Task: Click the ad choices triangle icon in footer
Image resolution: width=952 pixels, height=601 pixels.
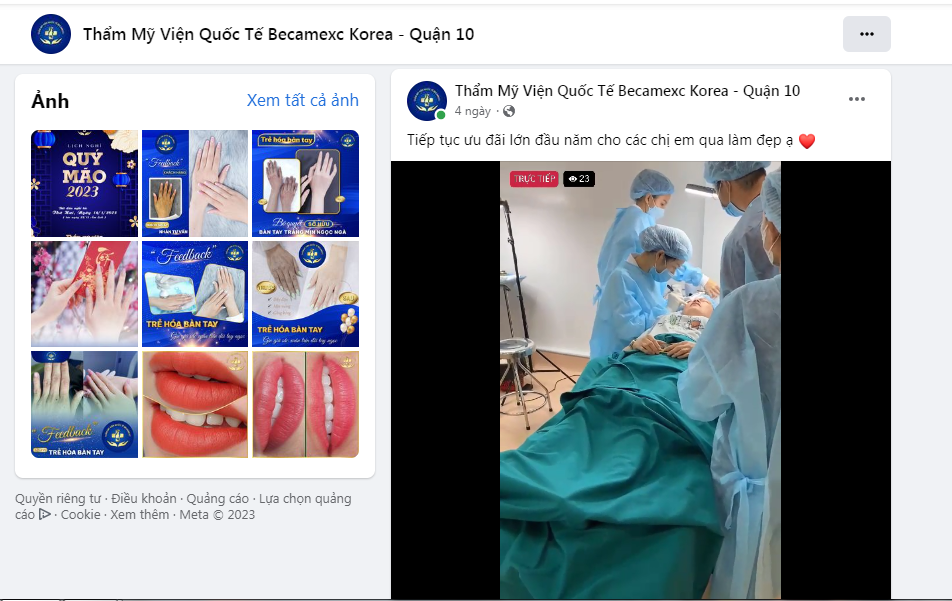Action: click(45, 514)
